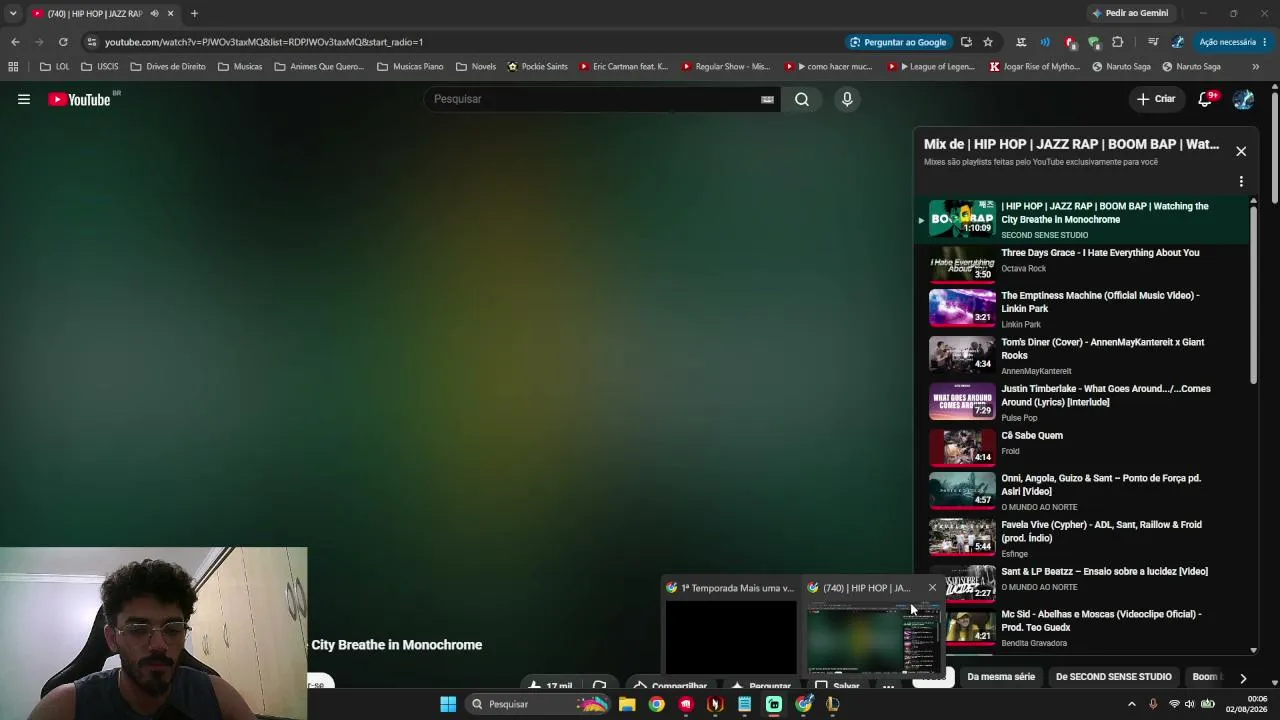The width and height of the screenshot is (1280, 720).
Task: Open the League of Legends bookmark
Action: point(930,67)
